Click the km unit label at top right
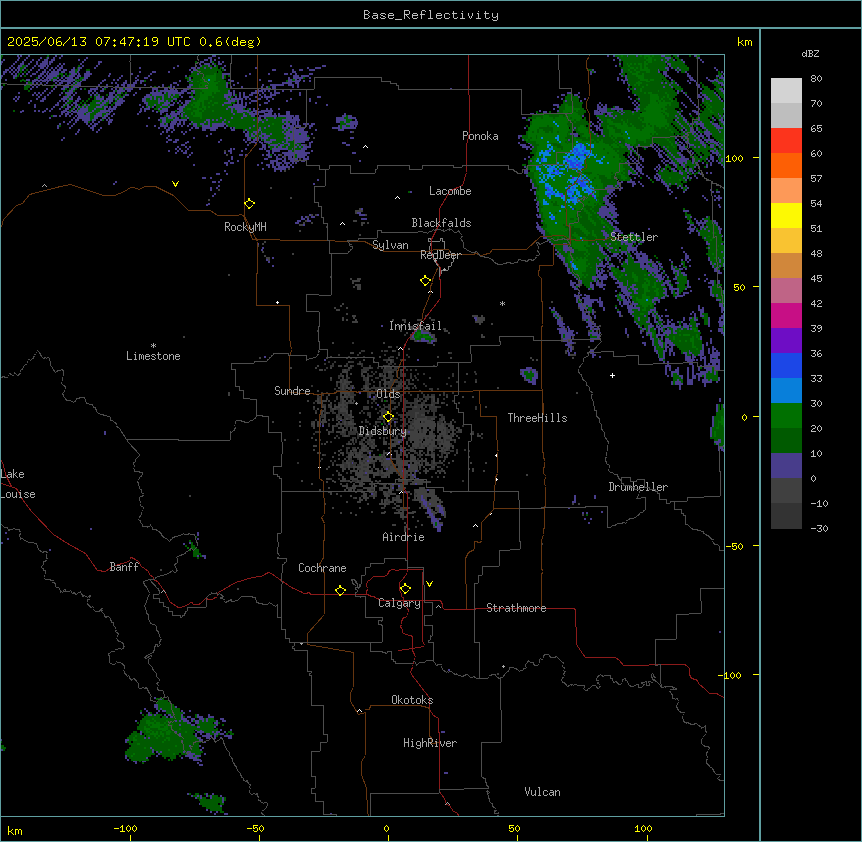The height and width of the screenshot is (842, 862). (x=744, y=42)
